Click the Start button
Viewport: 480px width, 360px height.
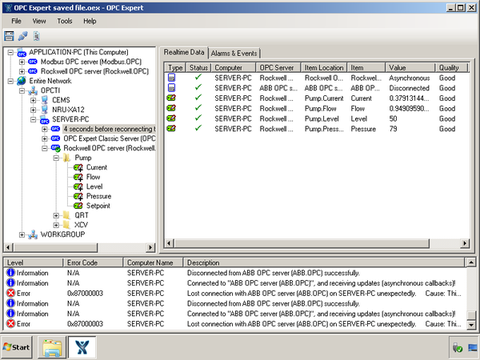(17, 347)
